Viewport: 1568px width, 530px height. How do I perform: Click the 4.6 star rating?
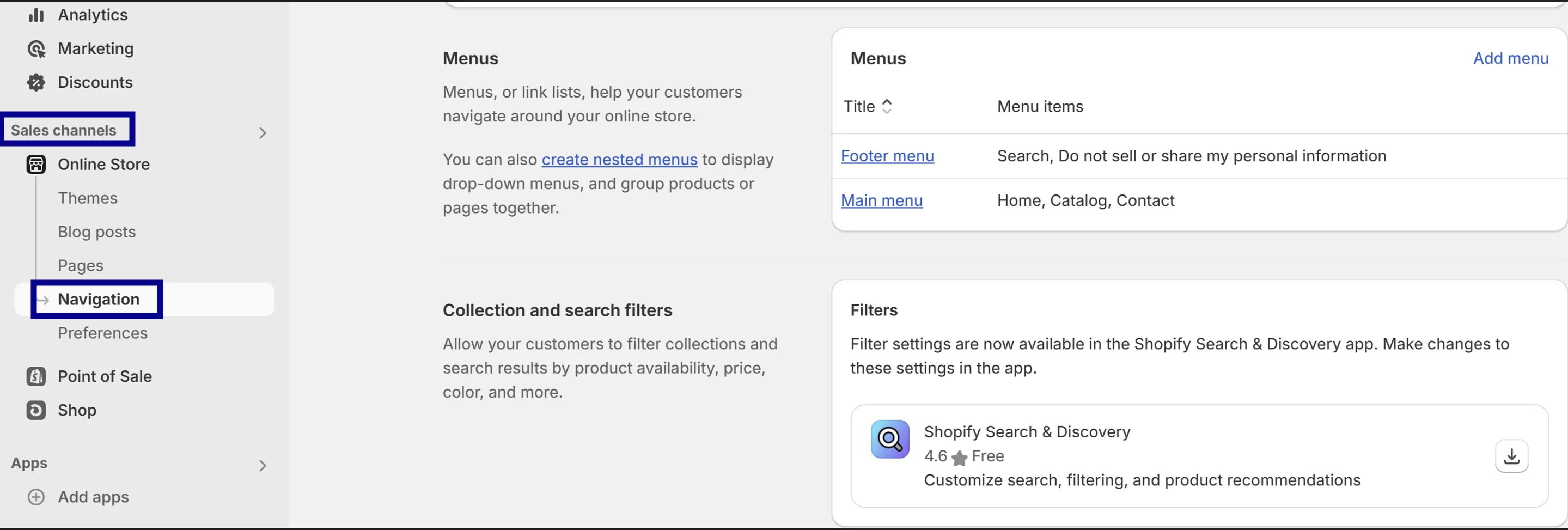coord(945,456)
